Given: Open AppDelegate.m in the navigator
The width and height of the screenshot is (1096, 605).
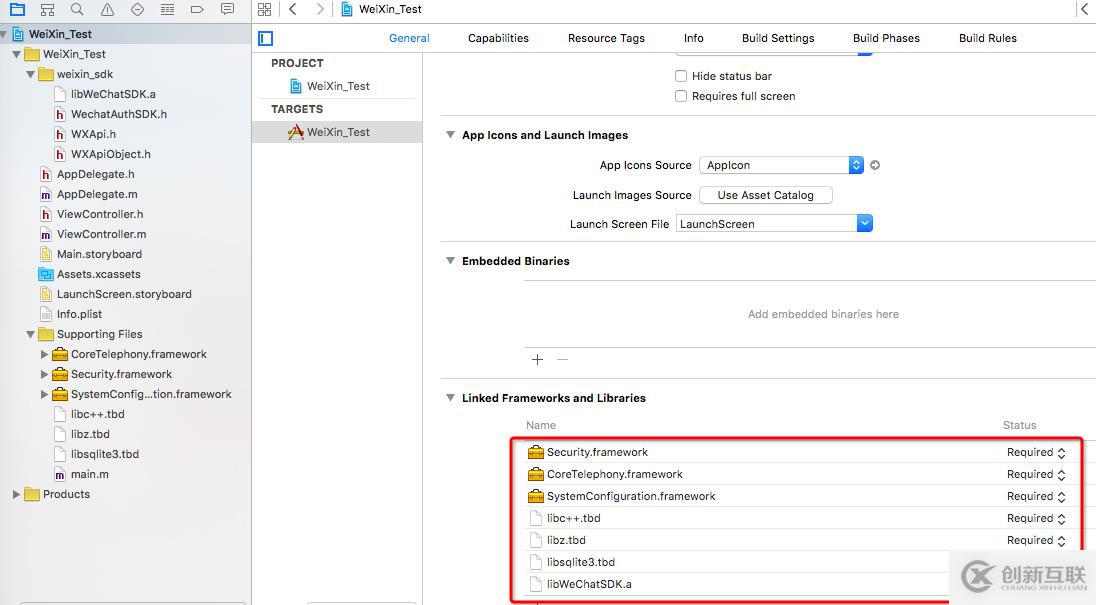Looking at the screenshot, I should [96, 194].
